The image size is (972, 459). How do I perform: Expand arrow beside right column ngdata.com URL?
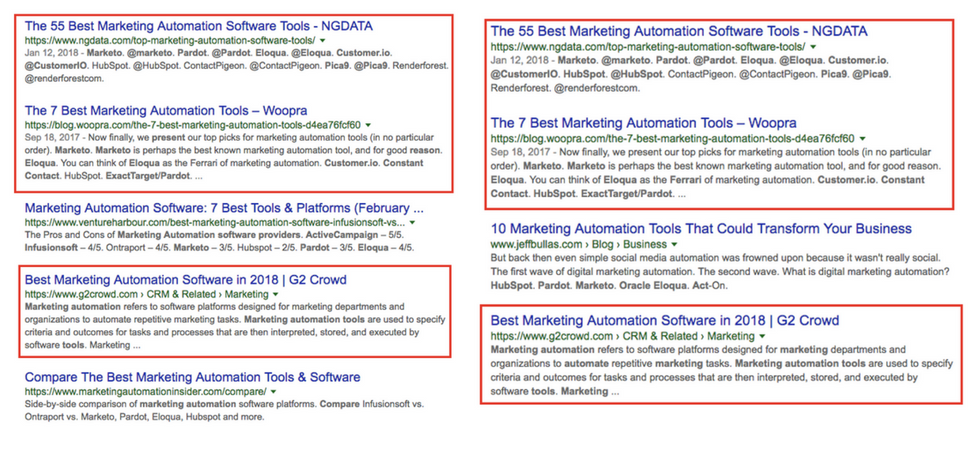[x=813, y=47]
